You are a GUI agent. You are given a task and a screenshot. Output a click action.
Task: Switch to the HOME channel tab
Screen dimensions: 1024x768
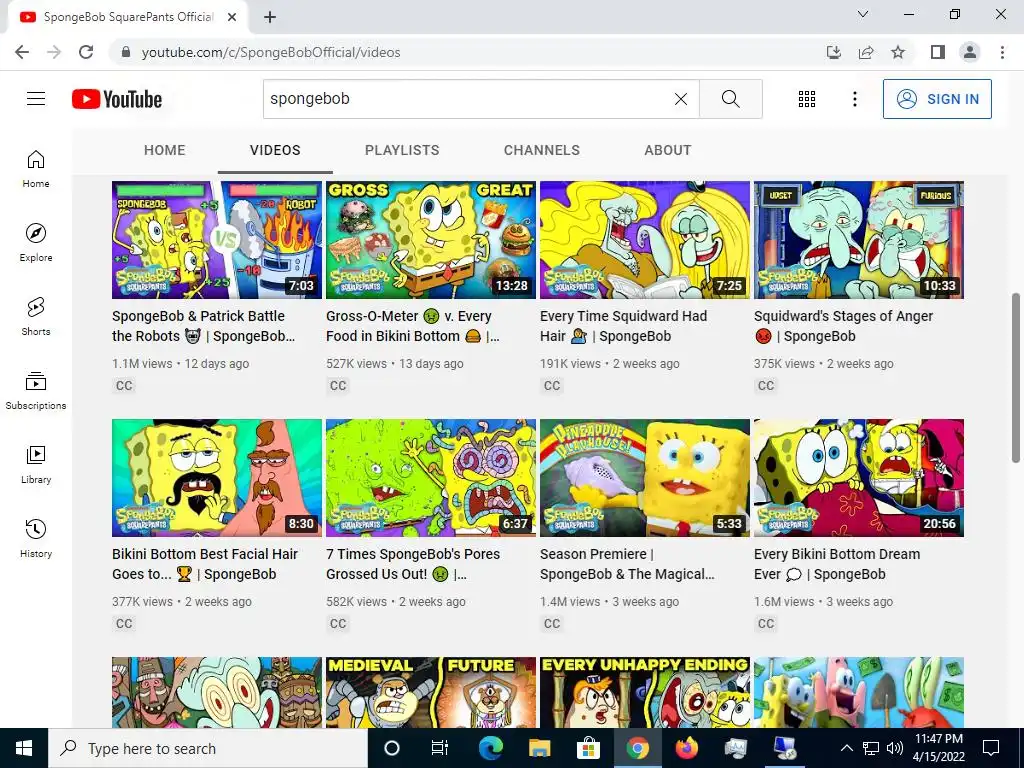coord(165,150)
